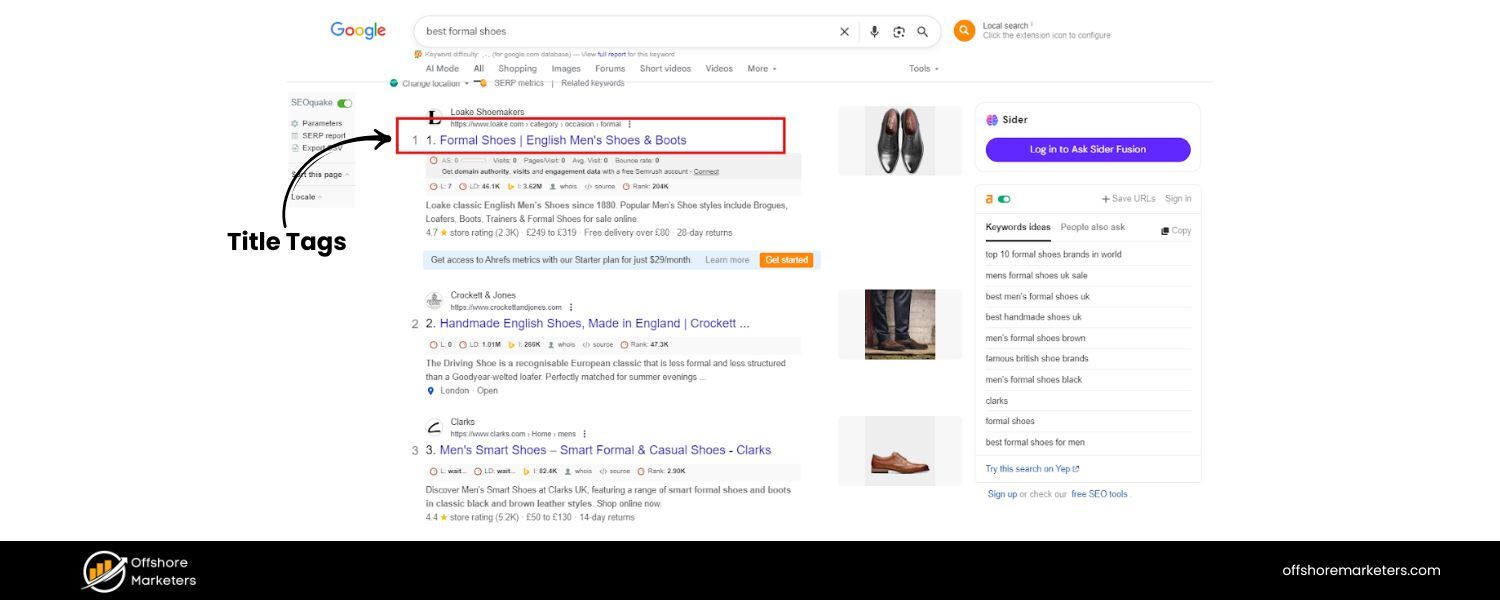Activate voice search microphone icon
The width and height of the screenshot is (1500, 600).
(x=874, y=31)
